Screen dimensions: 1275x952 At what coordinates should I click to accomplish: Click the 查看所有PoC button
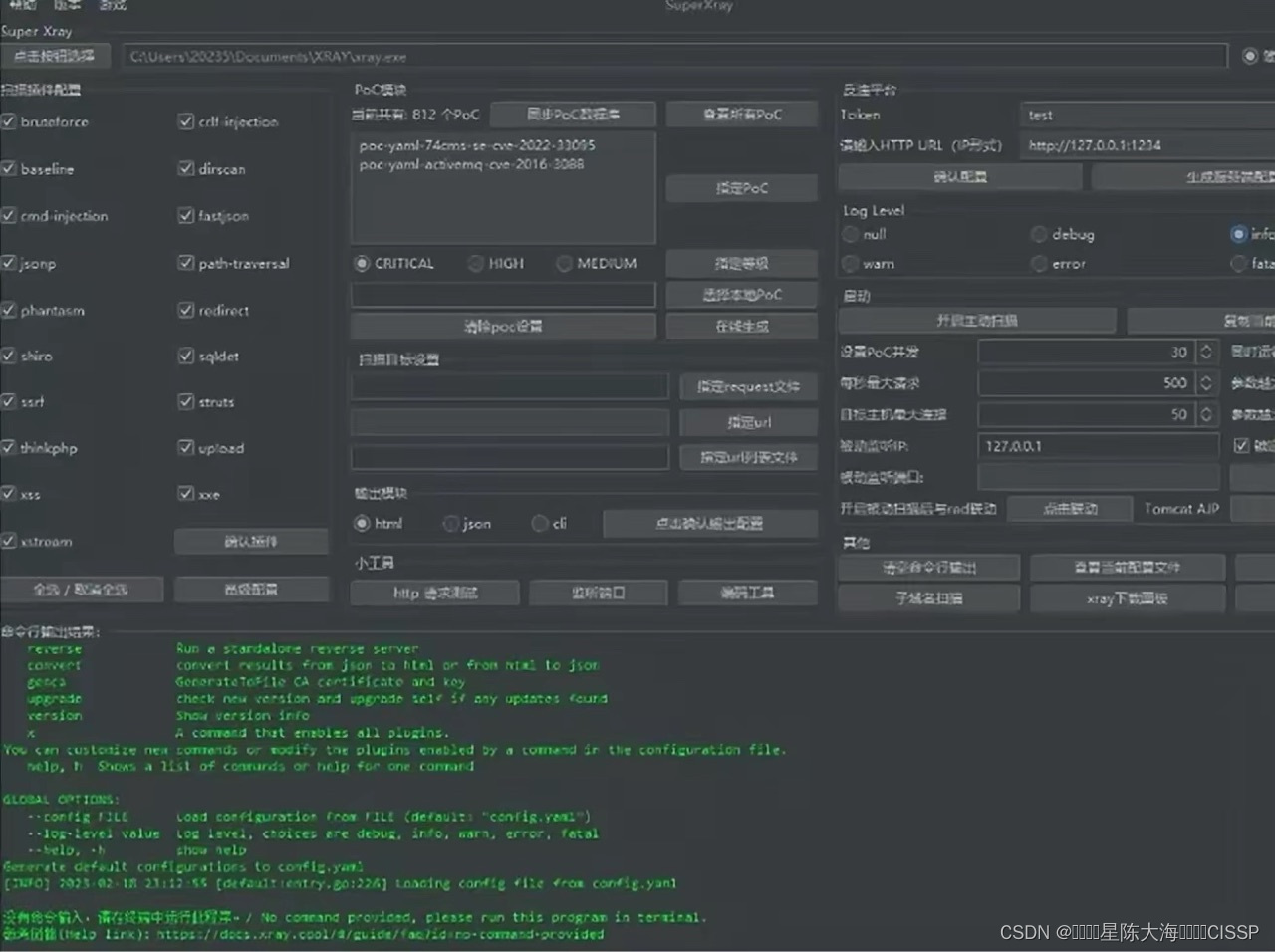pyautogui.click(x=742, y=115)
